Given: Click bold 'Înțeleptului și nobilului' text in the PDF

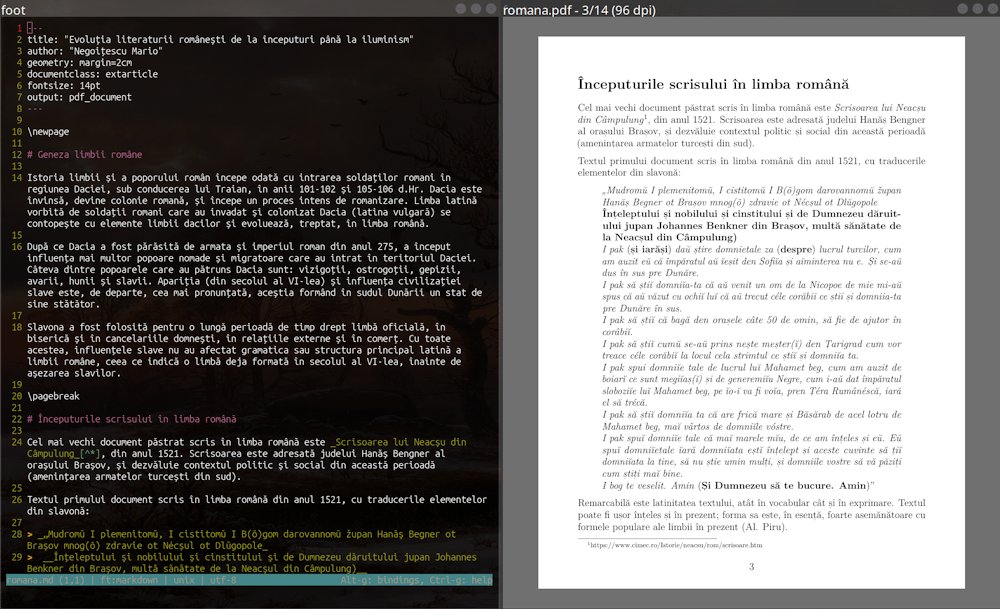Looking at the screenshot, I should coord(752,226).
